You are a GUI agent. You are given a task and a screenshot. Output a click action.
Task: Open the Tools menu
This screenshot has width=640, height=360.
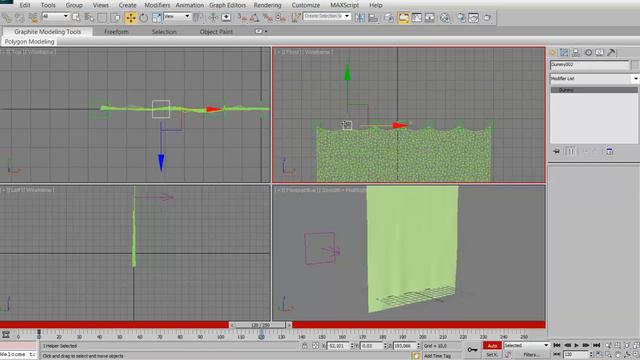point(48,5)
